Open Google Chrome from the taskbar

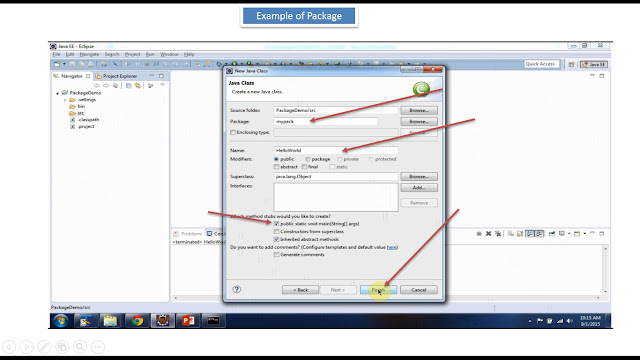[137, 321]
